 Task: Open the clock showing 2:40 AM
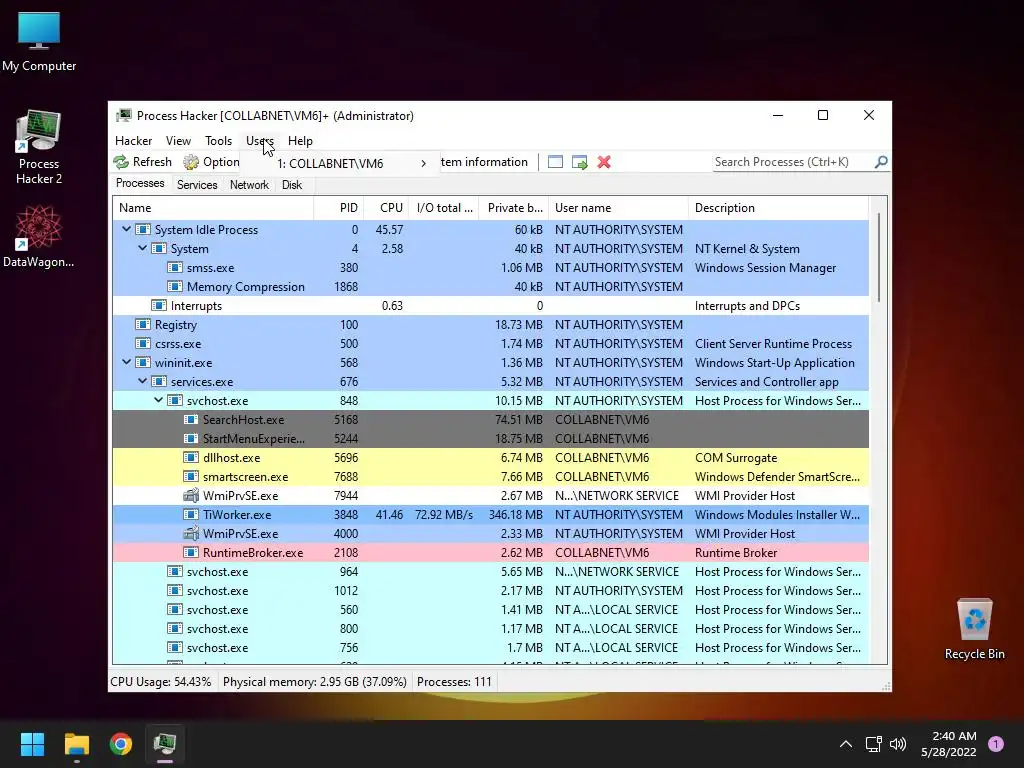(948, 744)
